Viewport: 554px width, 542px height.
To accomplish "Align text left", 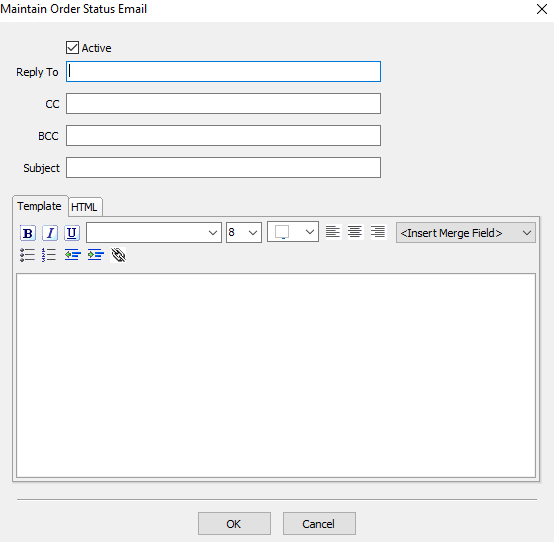I will coord(333,232).
